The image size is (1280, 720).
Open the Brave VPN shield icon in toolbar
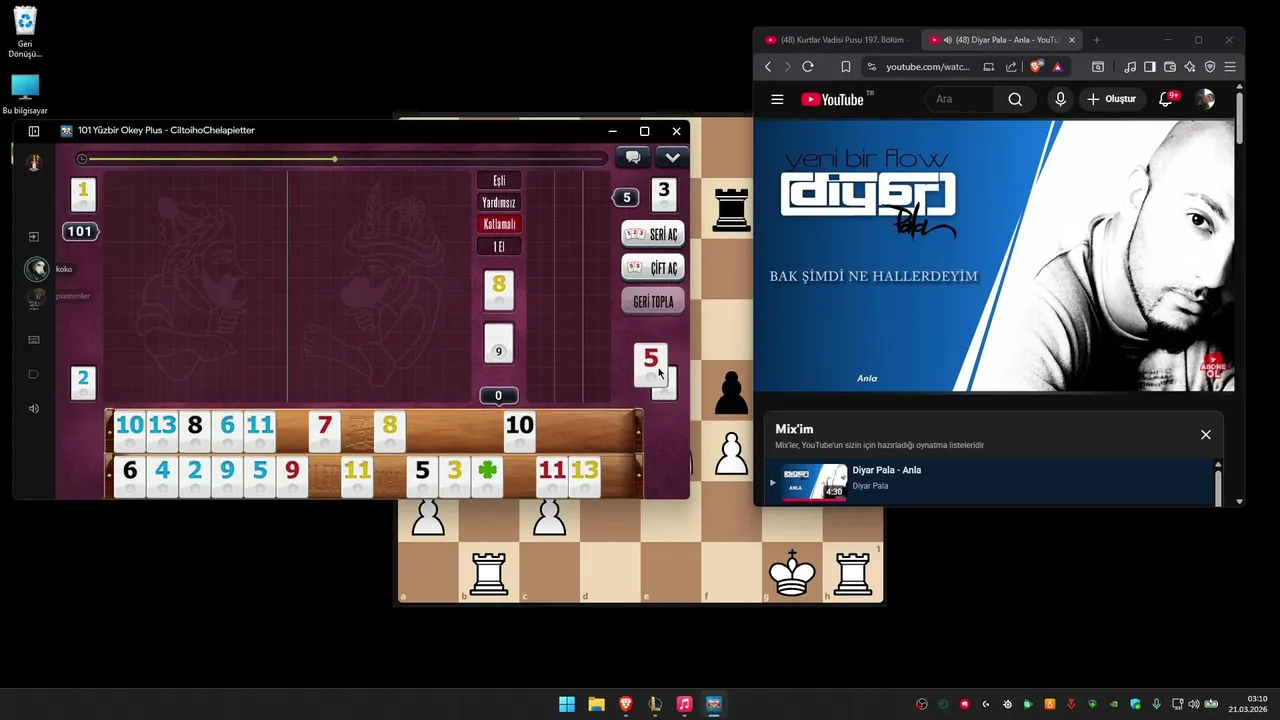1210,67
